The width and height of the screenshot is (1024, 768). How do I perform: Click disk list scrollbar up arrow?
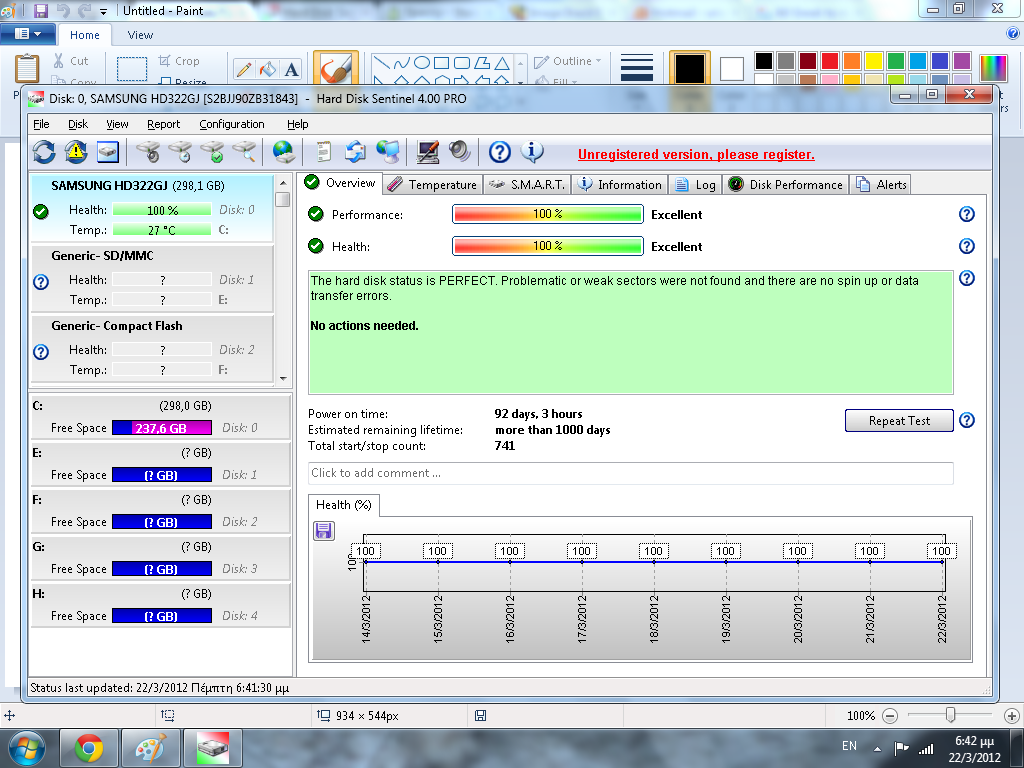[x=283, y=183]
